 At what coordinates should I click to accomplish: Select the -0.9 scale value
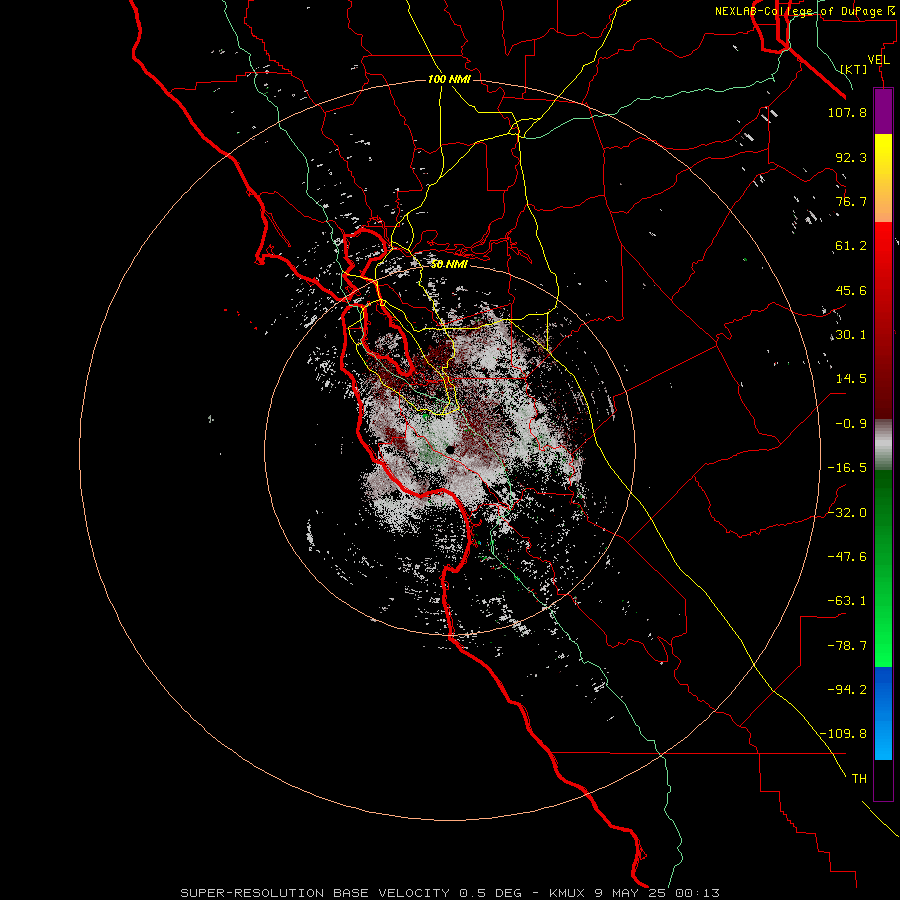tap(847, 424)
